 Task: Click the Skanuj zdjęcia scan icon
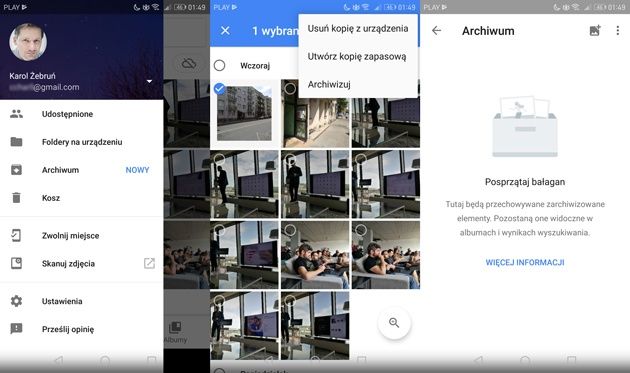point(16,264)
